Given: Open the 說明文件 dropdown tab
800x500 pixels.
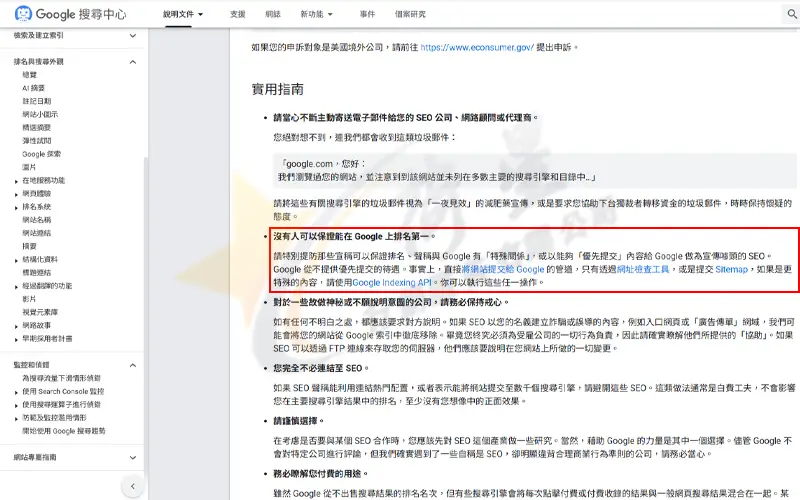Looking at the screenshot, I should [183, 14].
